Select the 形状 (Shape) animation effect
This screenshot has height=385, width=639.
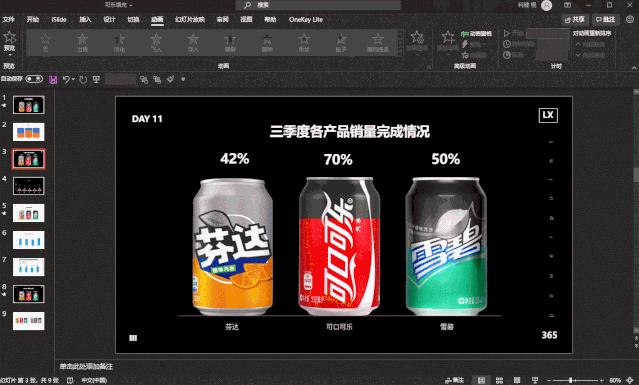click(x=304, y=42)
